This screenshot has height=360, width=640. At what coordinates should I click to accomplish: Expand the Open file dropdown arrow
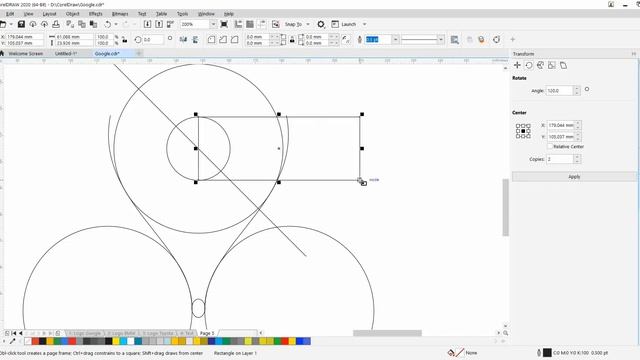tap(11, 24)
